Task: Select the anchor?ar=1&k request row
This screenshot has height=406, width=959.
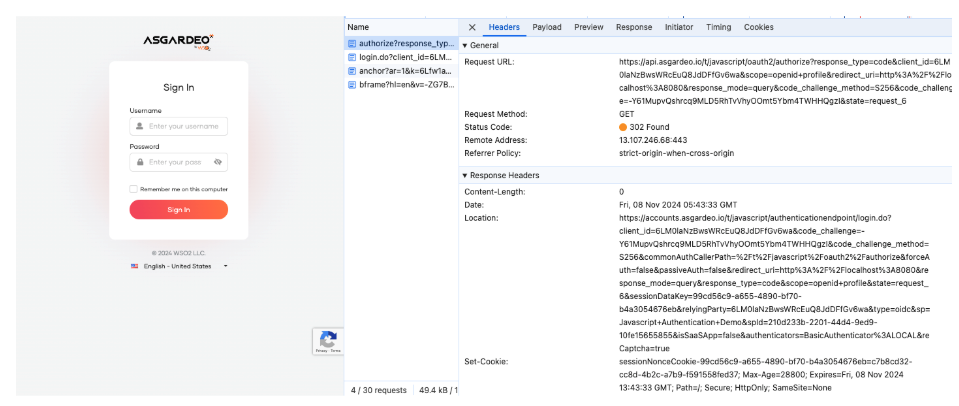Action: pos(402,71)
